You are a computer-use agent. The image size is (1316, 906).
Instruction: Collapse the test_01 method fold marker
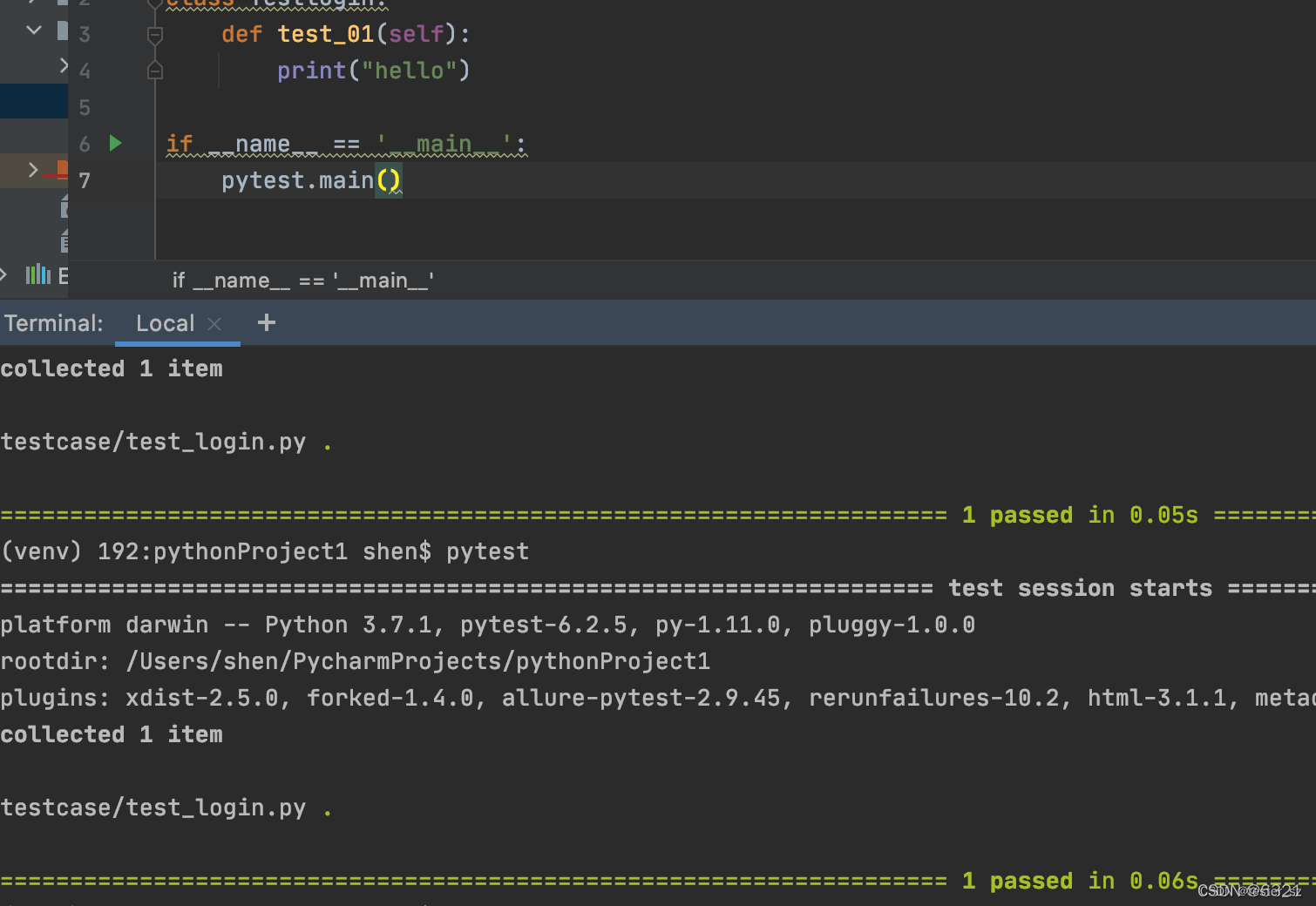[x=155, y=35]
